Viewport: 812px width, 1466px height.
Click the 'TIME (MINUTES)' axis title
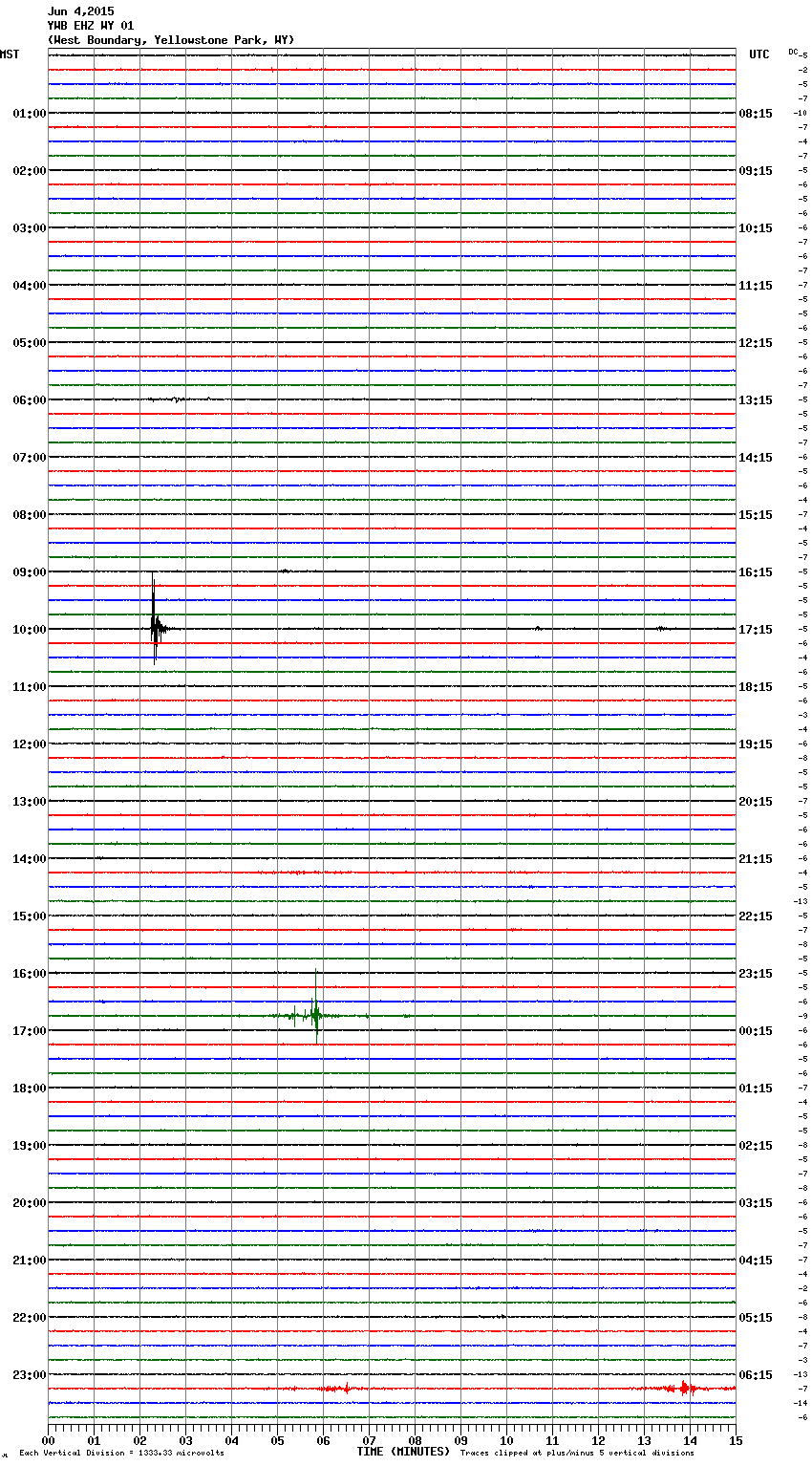(x=403, y=1452)
